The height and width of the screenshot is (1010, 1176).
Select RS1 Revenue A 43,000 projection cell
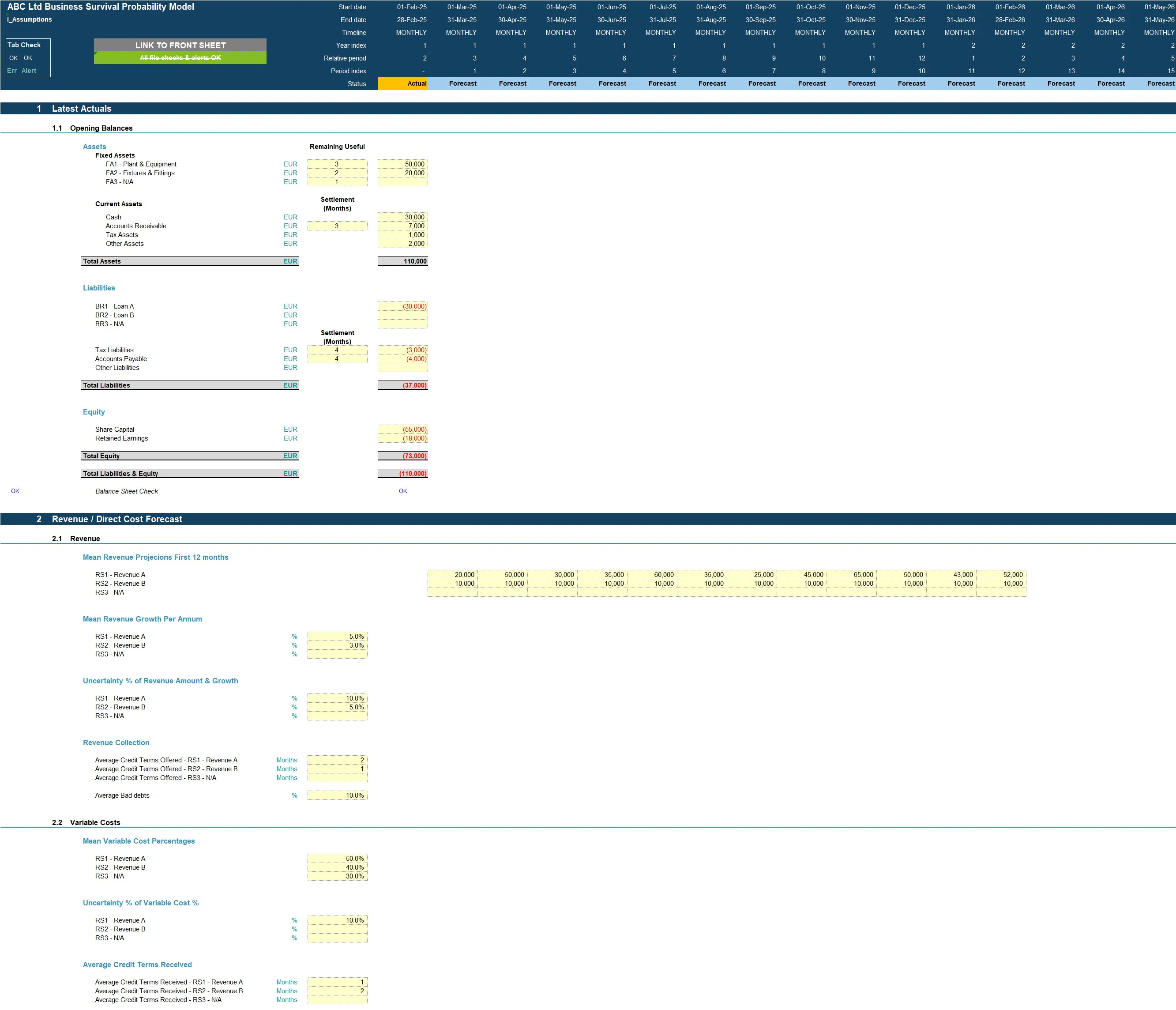[x=951, y=575]
